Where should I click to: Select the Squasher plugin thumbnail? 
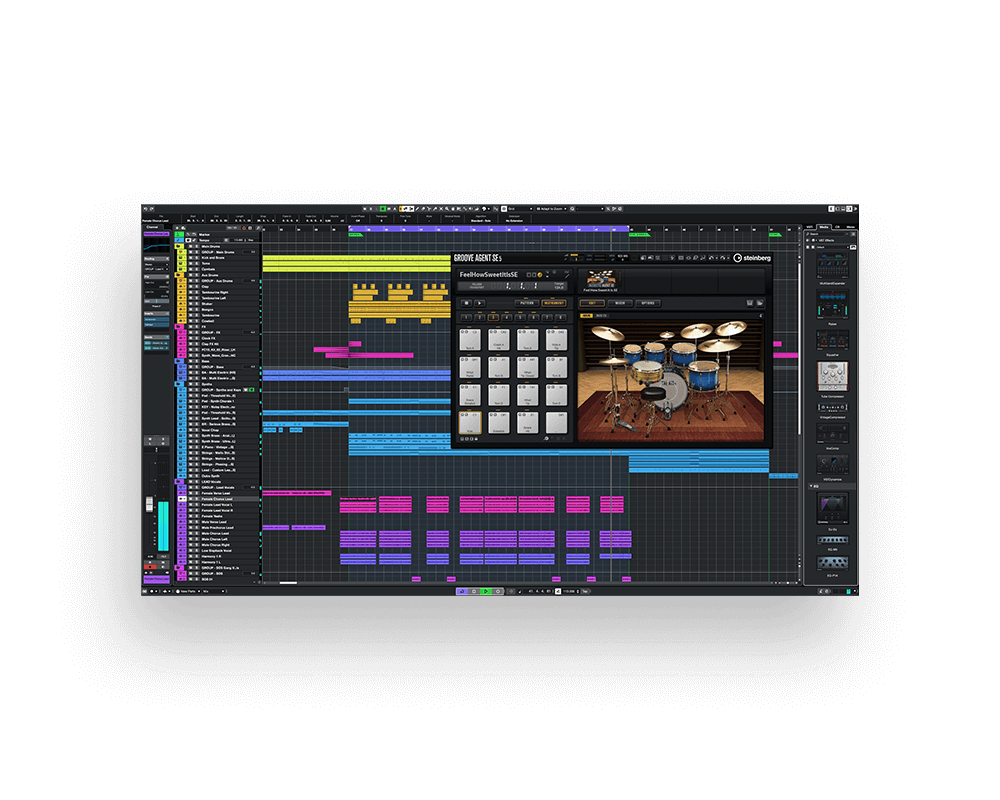click(832, 339)
